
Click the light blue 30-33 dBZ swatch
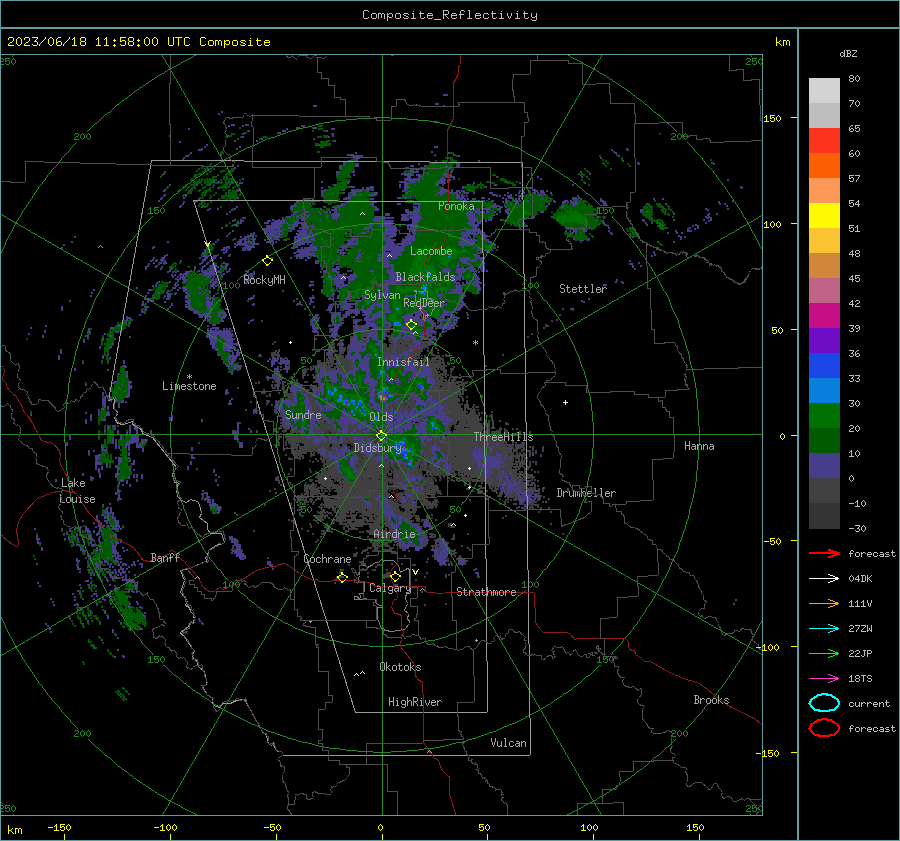(824, 391)
